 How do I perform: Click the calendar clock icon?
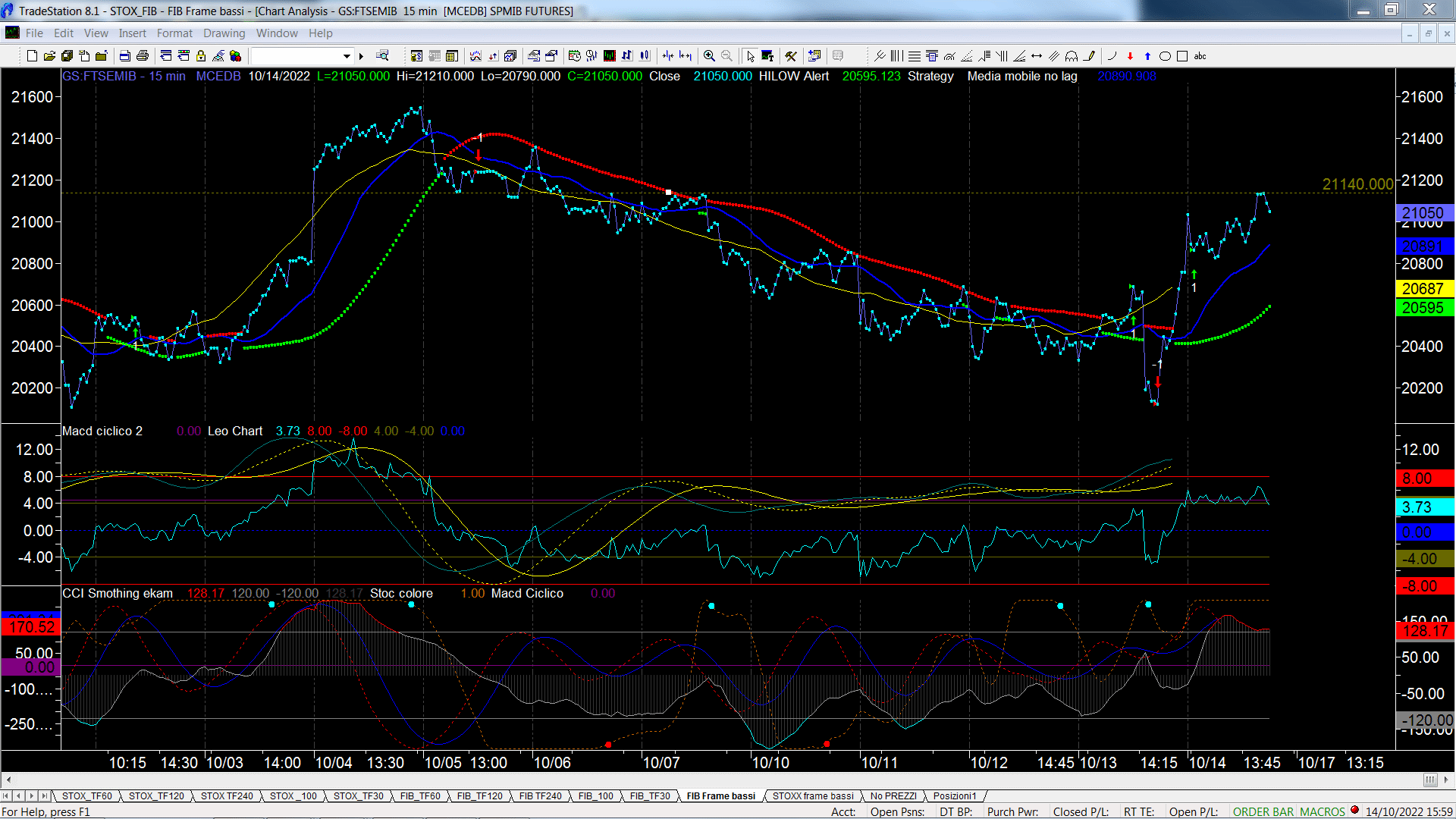(574, 56)
